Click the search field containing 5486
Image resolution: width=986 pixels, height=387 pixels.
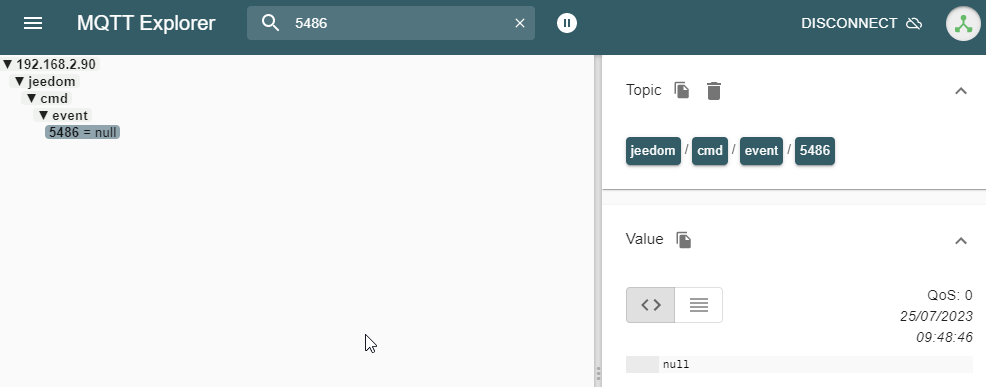[x=391, y=23]
